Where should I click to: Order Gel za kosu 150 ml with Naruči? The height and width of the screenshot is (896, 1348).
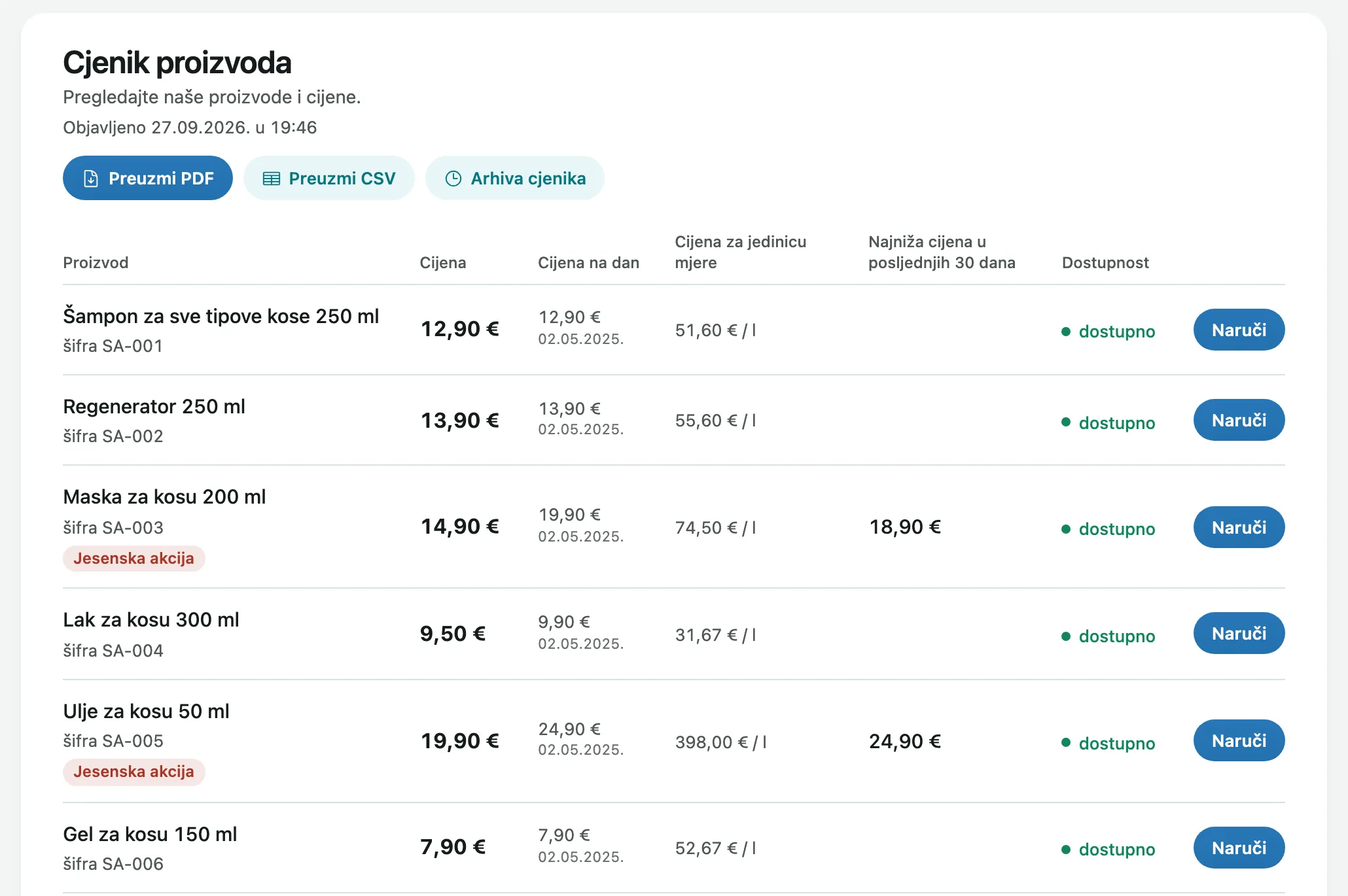coord(1239,848)
